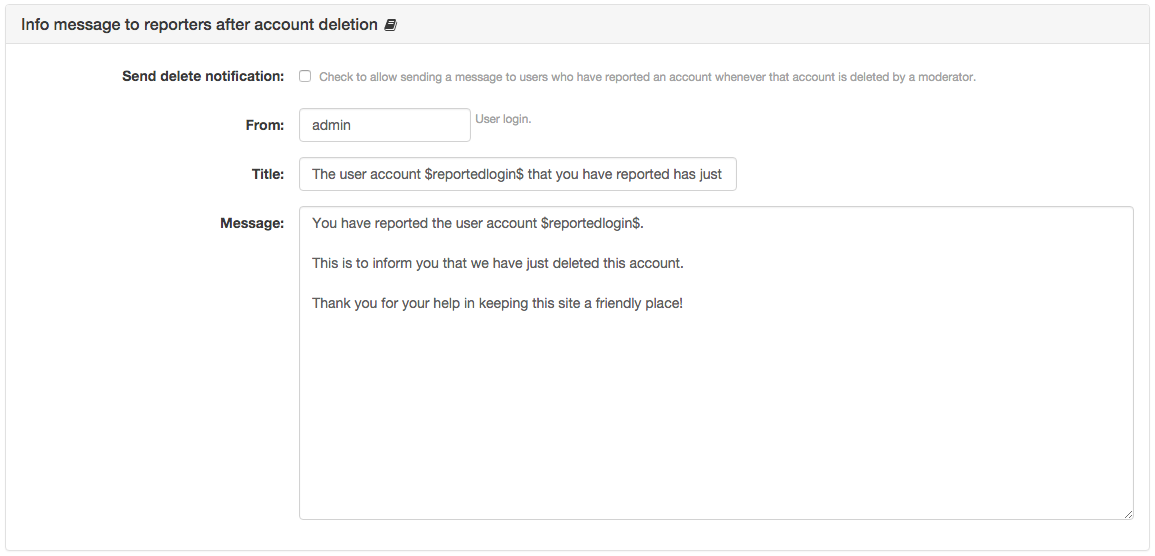Screen dimensions: 1155x556
Task: Select the 'From:' field label
Action: pyautogui.click(x=264, y=125)
